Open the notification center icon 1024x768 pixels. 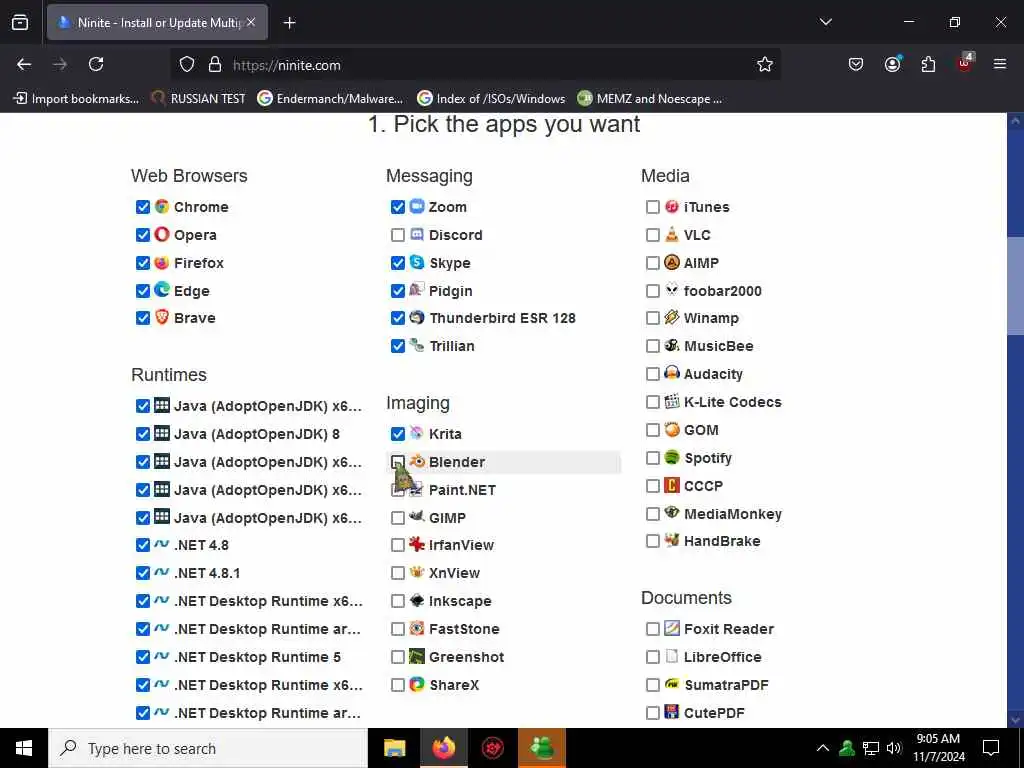(x=991, y=748)
